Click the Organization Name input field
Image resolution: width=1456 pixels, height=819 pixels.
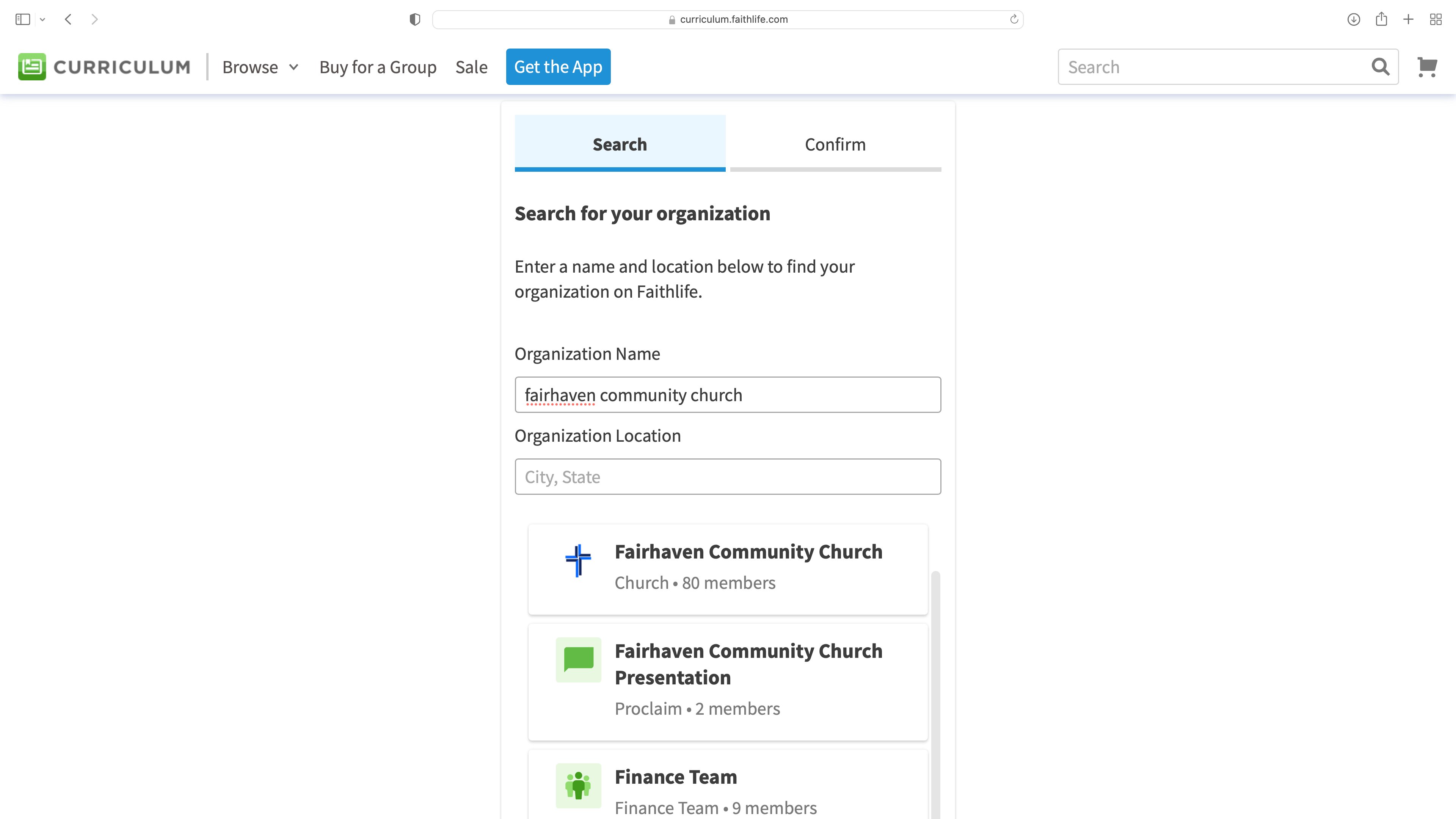[728, 394]
